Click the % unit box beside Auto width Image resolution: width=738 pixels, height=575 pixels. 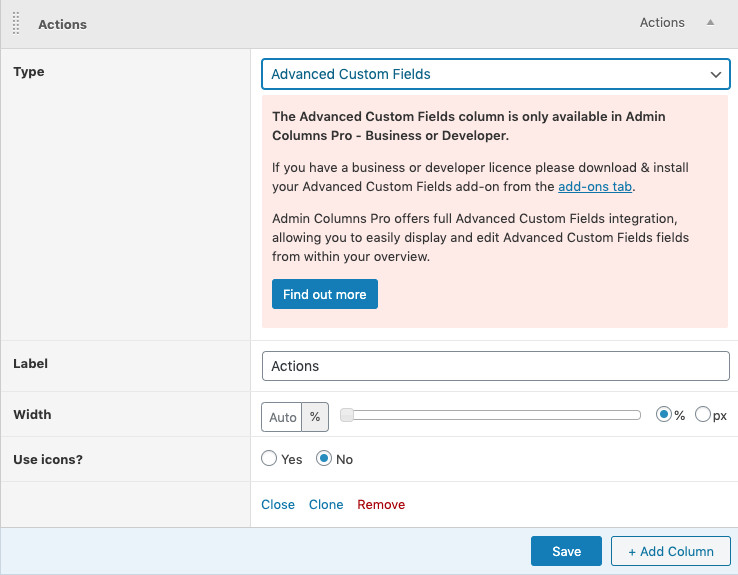[x=315, y=417]
